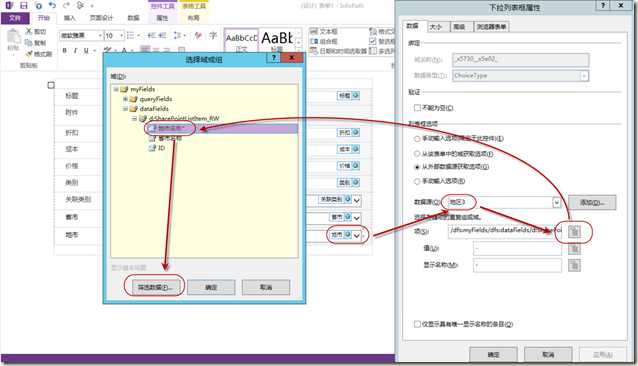Toggle the checkbox at top-left of the form table
The width and height of the screenshot is (638, 366).
(x=51, y=85)
